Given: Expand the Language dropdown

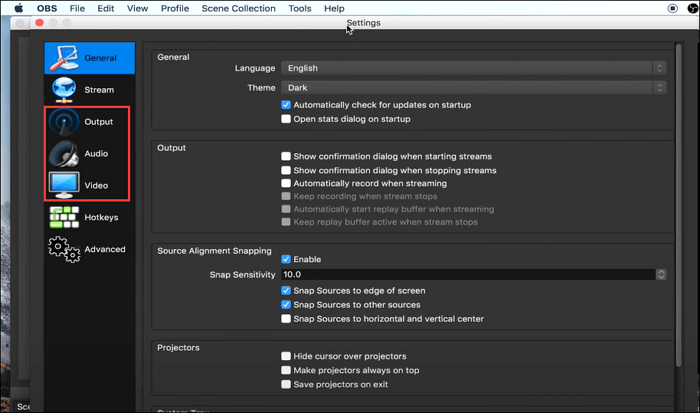Looking at the screenshot, I should pyautogui.click(x=472, y=68).
